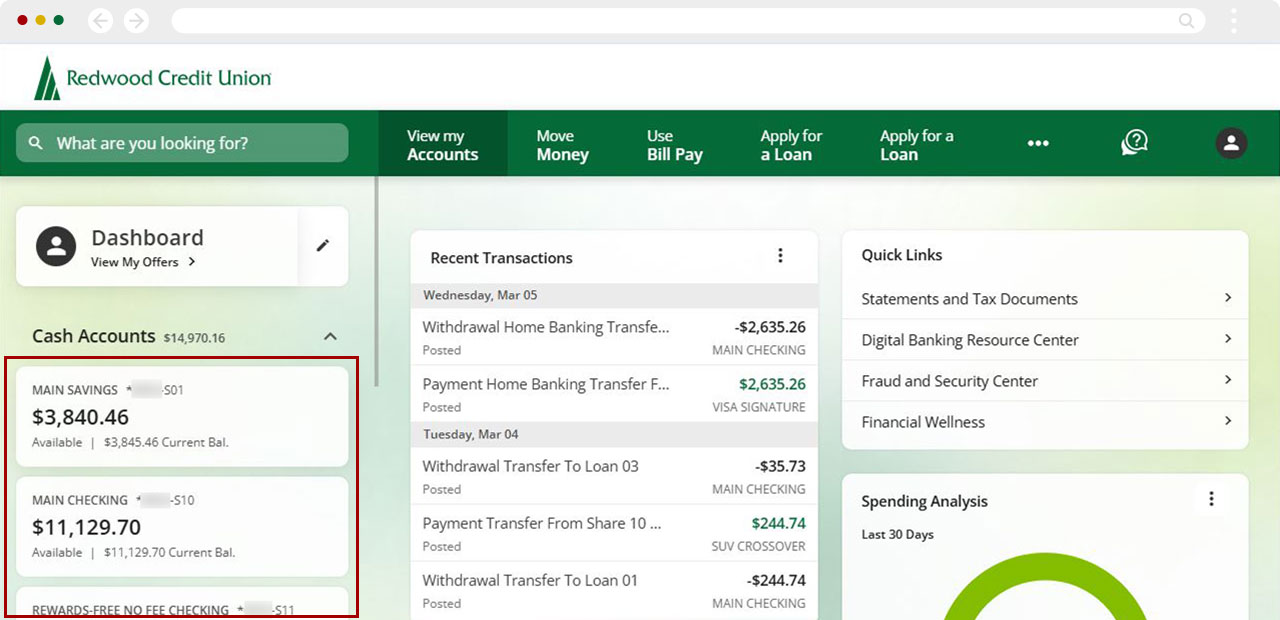Open the Main Savings account card
Image resolution: width=1280 pixels, height=620 pixels.
(182, 416)
